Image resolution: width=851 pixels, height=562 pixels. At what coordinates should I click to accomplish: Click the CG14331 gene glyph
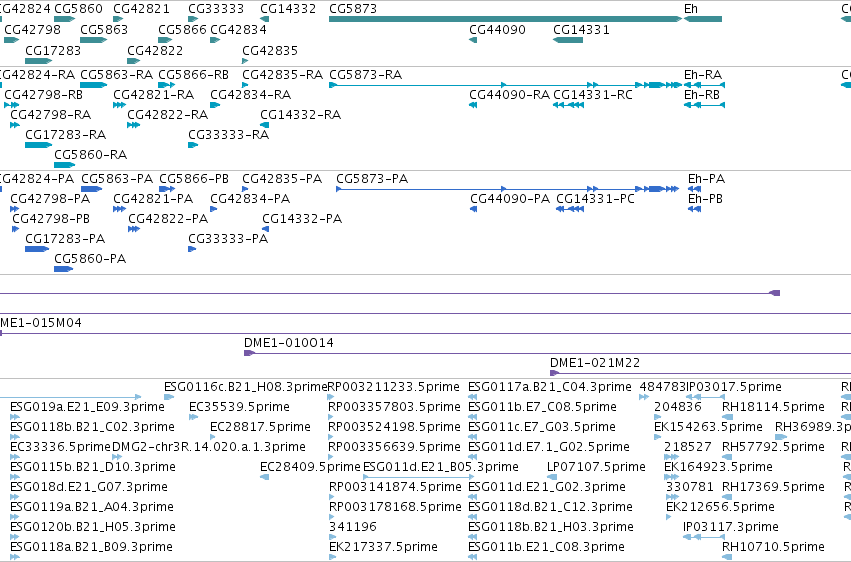pos(568,40)
